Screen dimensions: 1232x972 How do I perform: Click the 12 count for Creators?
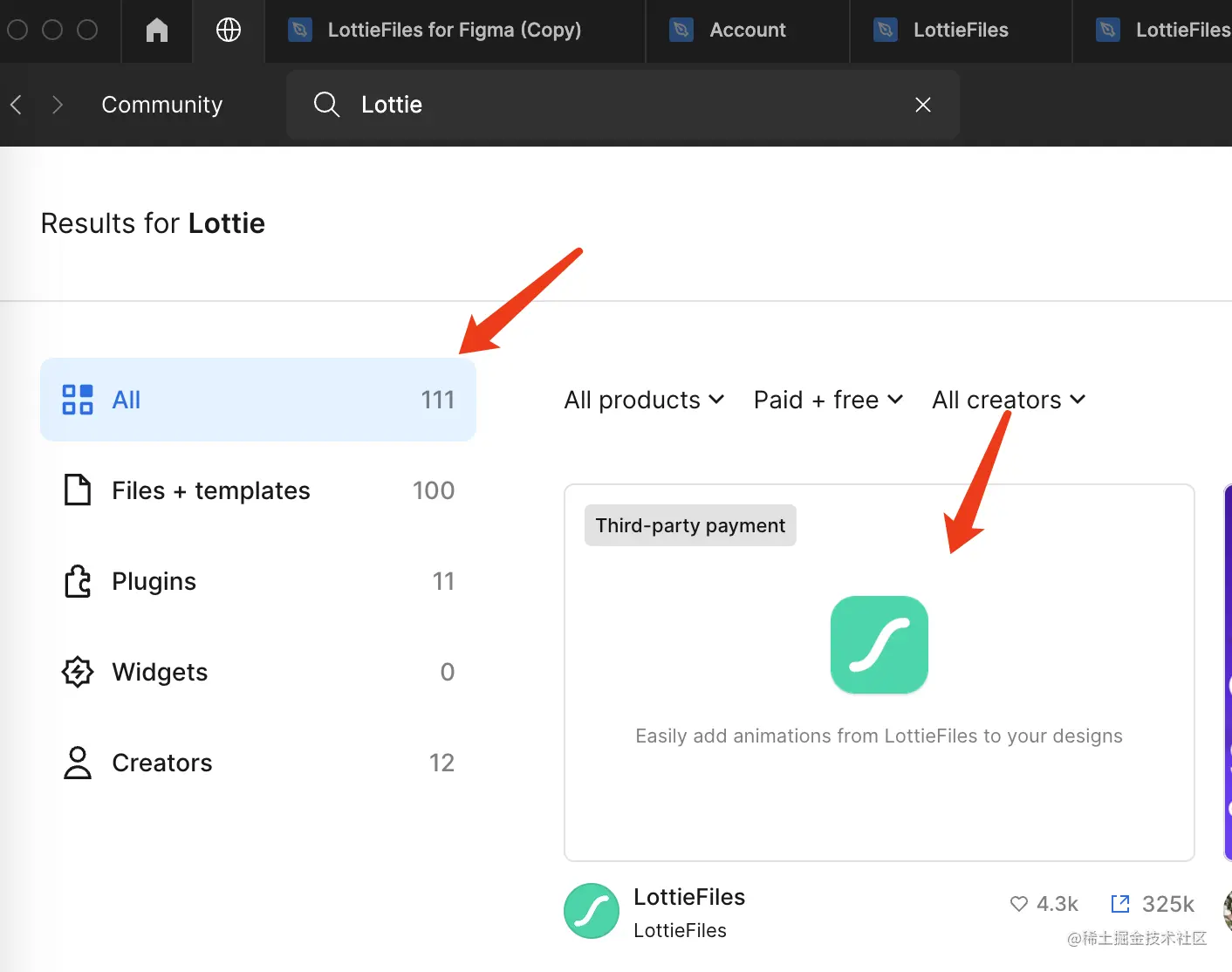tap(442, 763)
